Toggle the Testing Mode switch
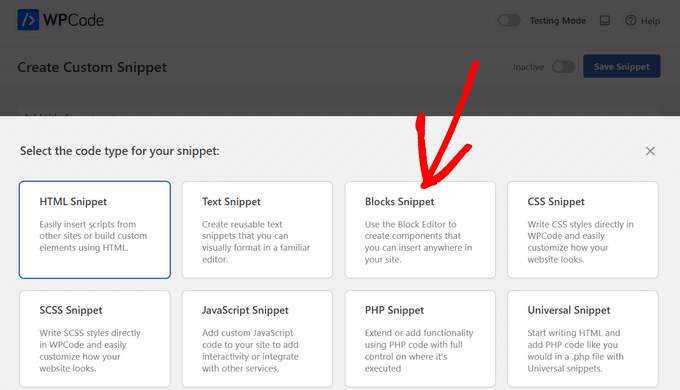The width and height of the screenshot is (680, 390). [509, 20]
